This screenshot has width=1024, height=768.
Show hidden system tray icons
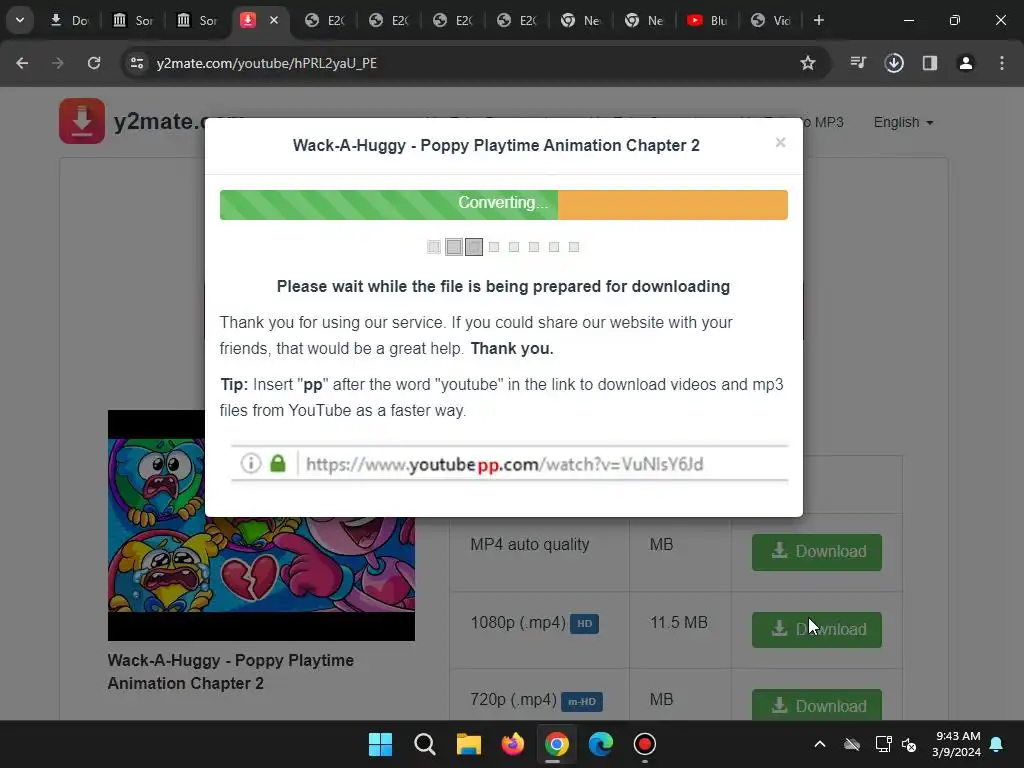820,744
